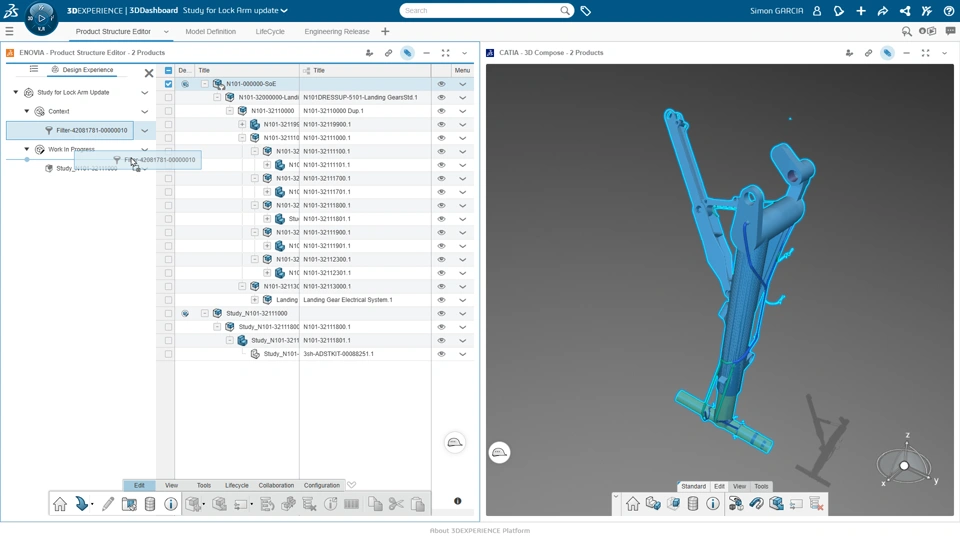Open the Product Structure Editor tab dropdown
Screen dimensions: 960x540
166,32
